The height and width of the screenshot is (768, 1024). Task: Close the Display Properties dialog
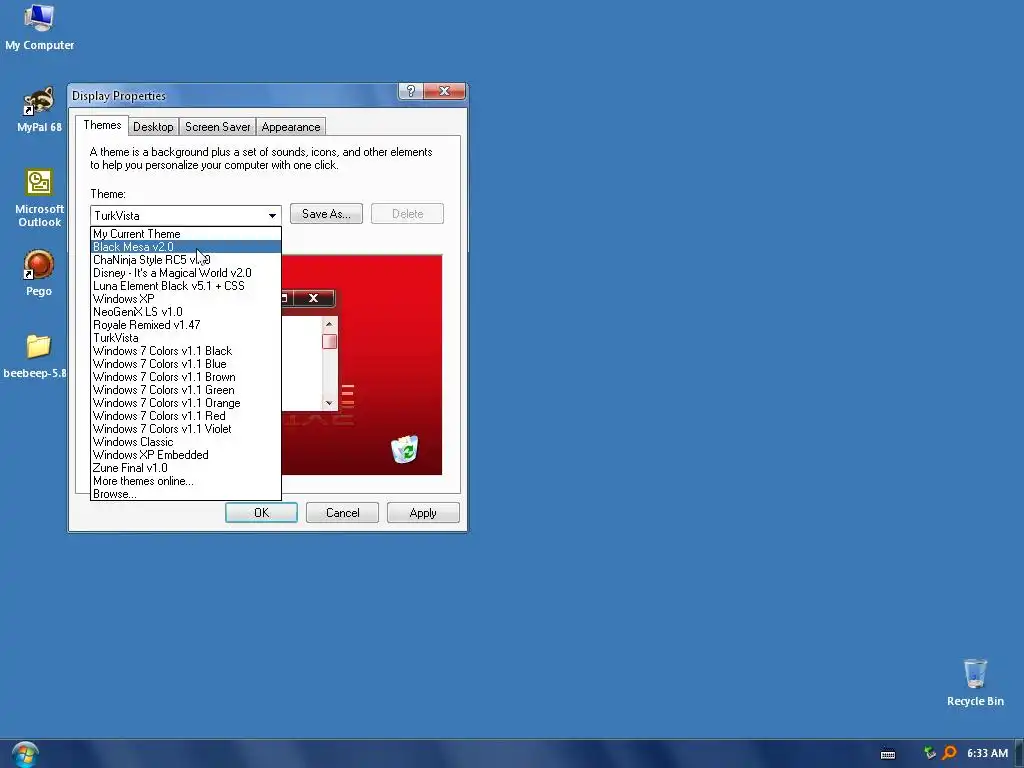click(445, 91)
